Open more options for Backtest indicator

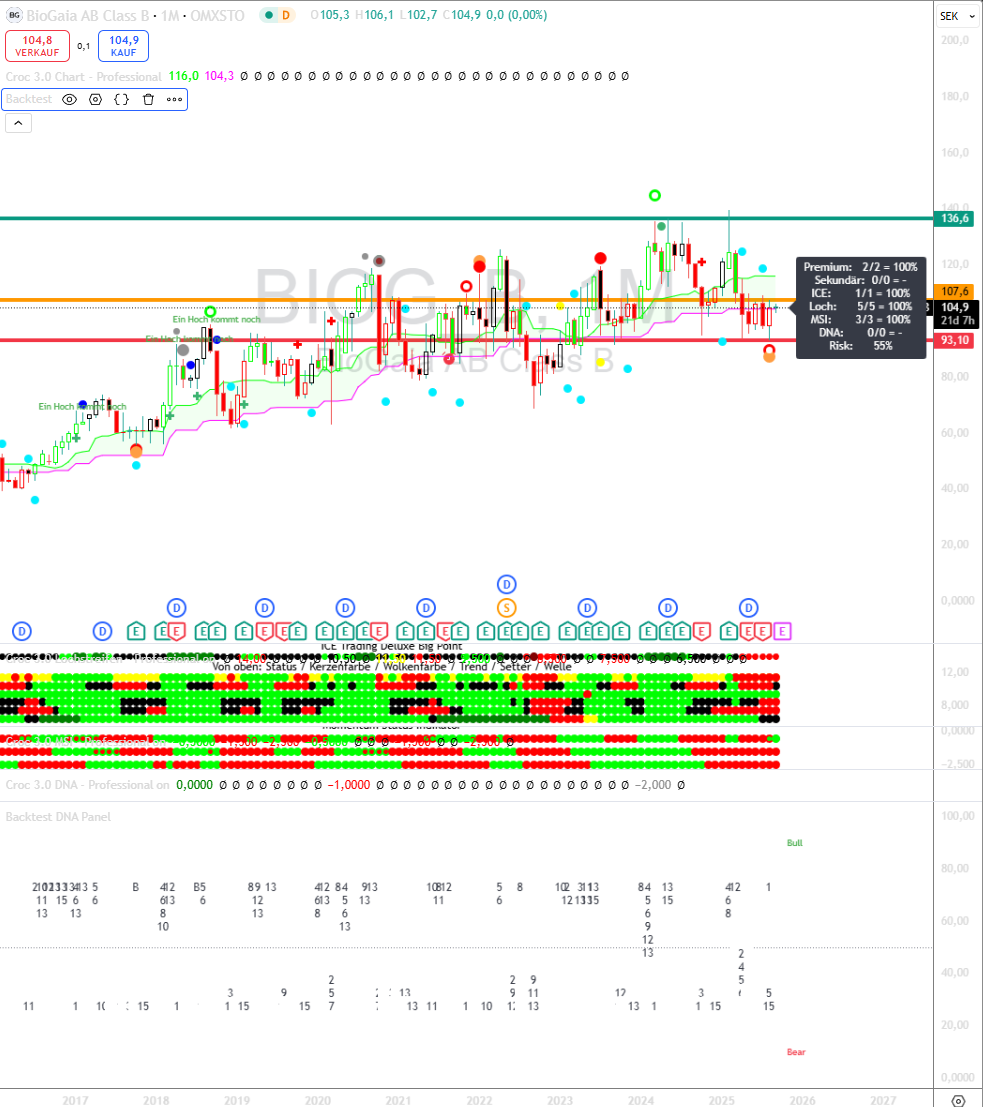tap(174, 99)
